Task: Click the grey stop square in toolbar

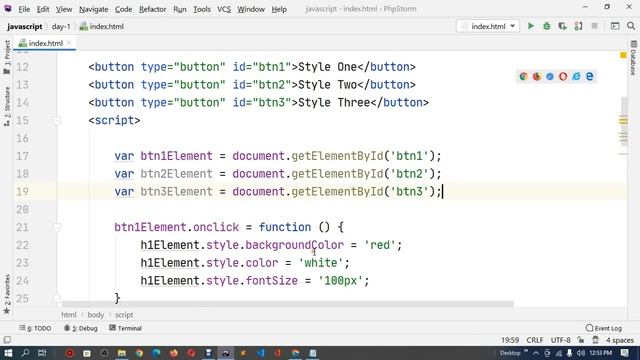Action: pyautogui.click(x=594, y=26)
